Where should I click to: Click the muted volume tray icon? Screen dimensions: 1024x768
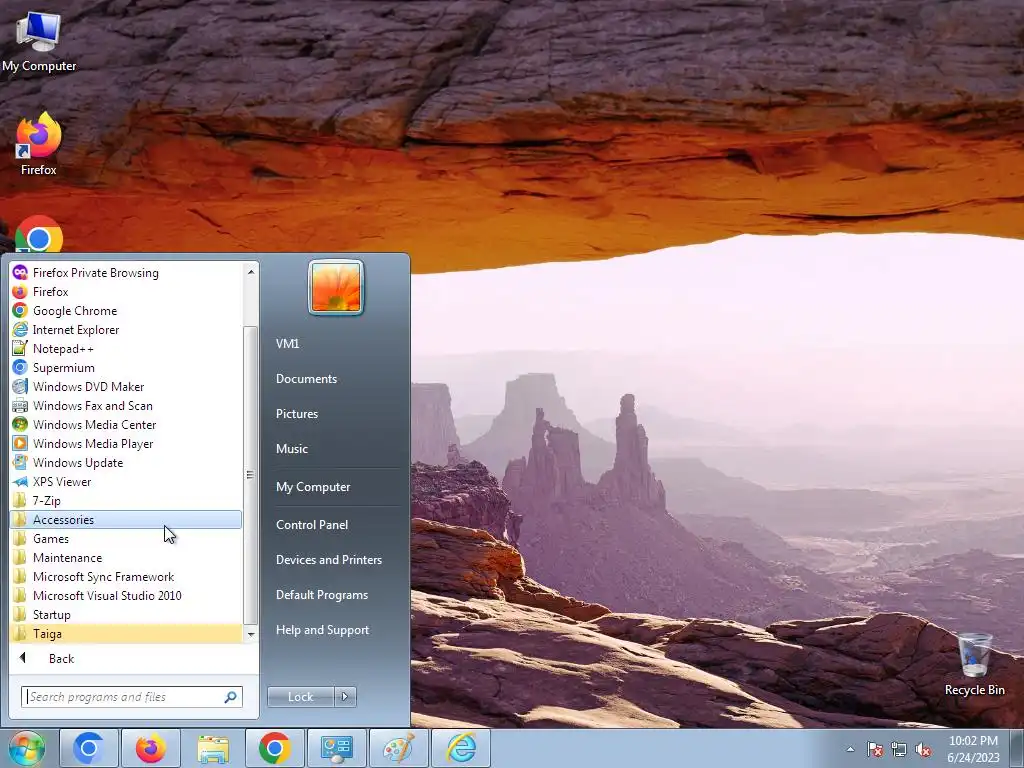923,749
